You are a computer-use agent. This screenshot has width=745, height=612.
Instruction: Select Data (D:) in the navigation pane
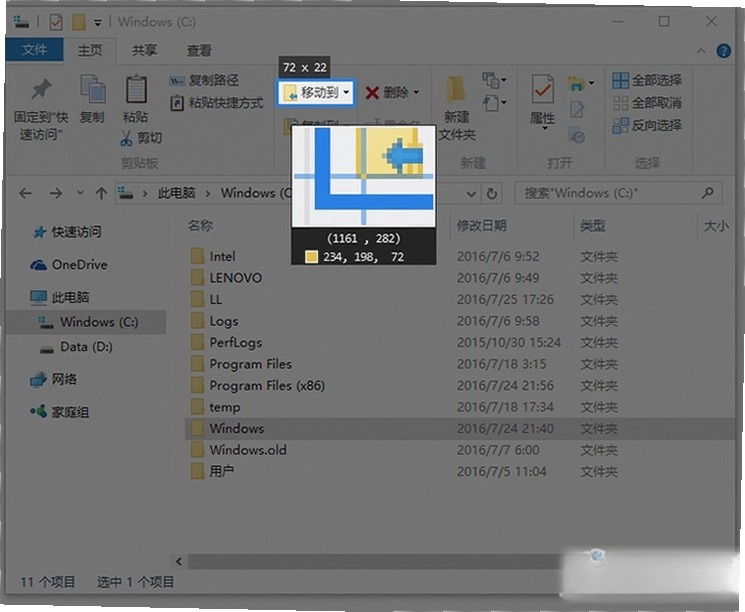click(86, 347)
